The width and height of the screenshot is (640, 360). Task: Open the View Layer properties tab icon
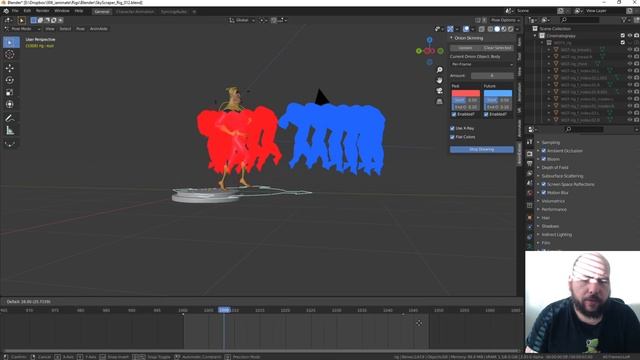tap(529, 173)
